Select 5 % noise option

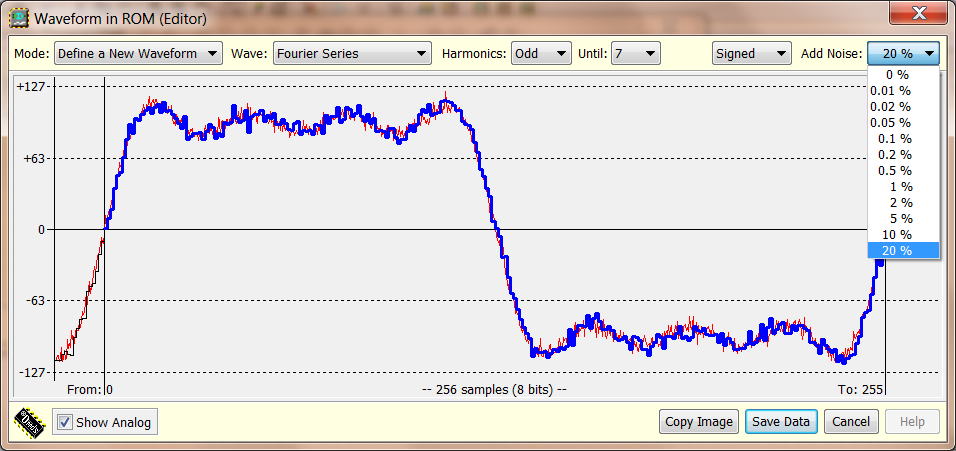click(x=904, y=218)
